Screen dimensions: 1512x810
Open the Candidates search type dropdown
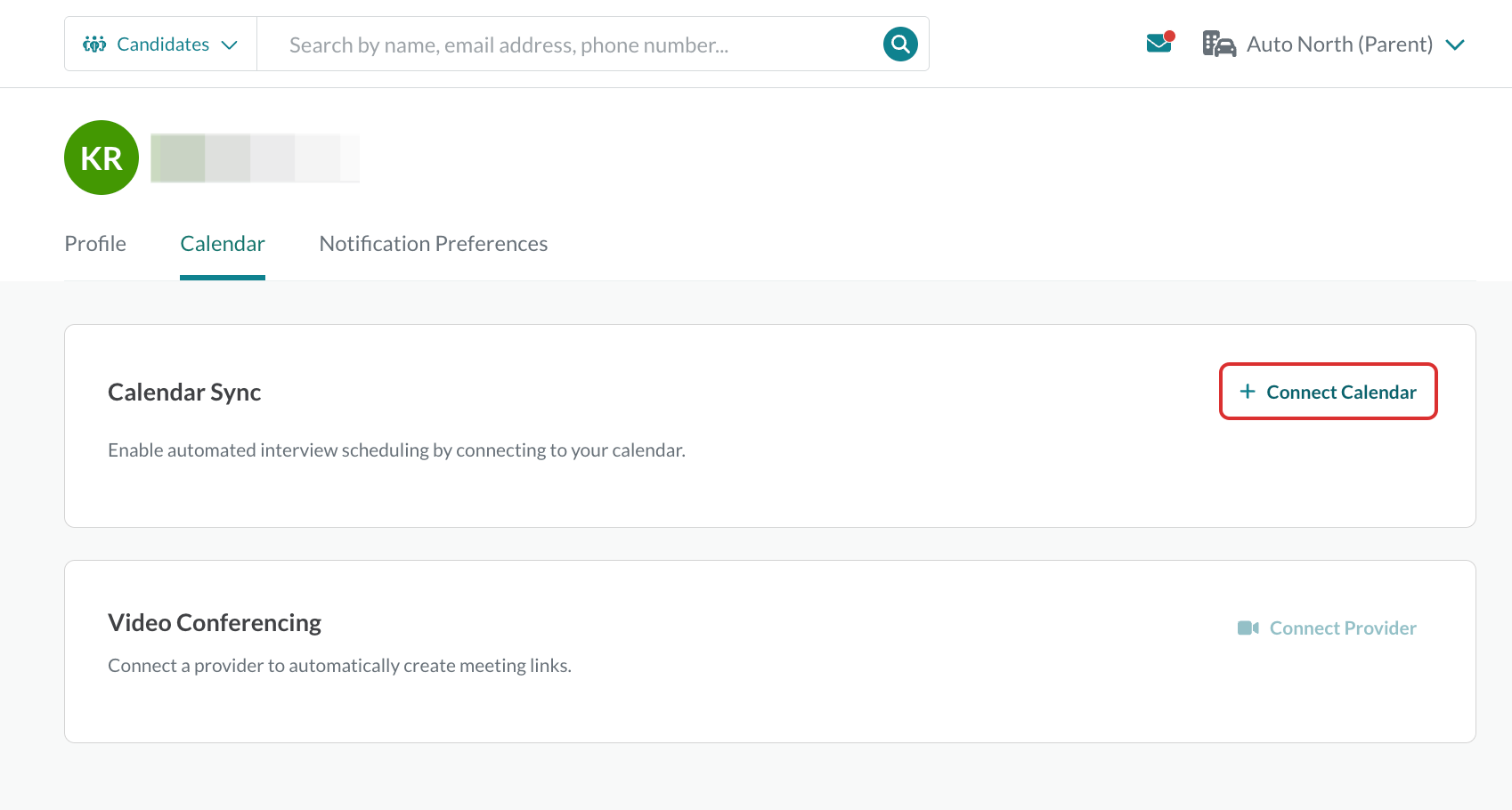point(160,44)
